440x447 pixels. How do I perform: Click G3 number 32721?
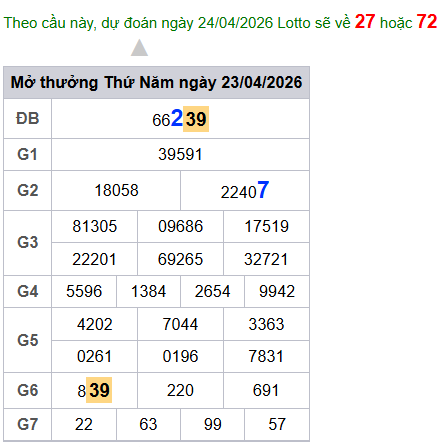266,259
